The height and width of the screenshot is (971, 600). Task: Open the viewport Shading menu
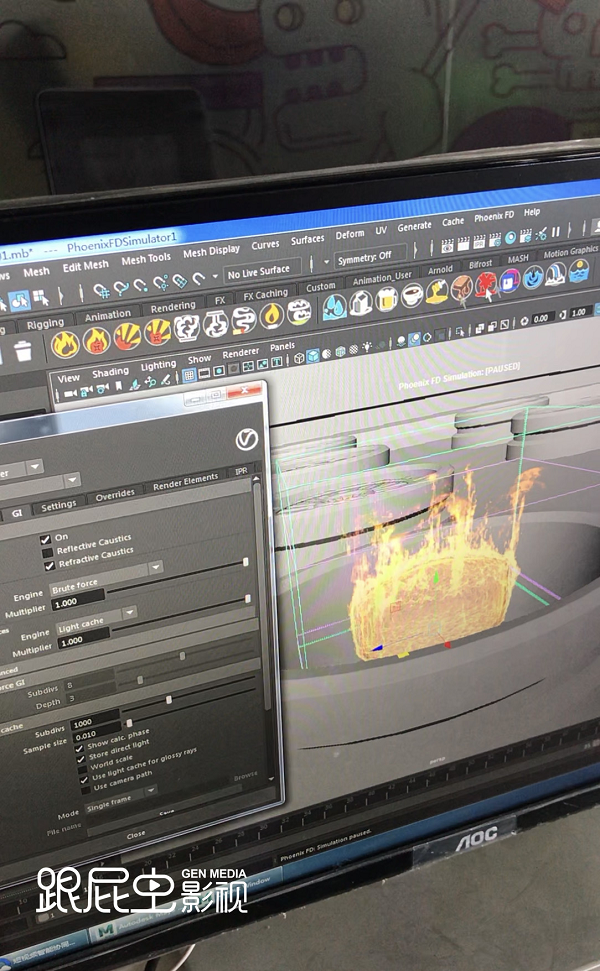click(x=111, y=372)
